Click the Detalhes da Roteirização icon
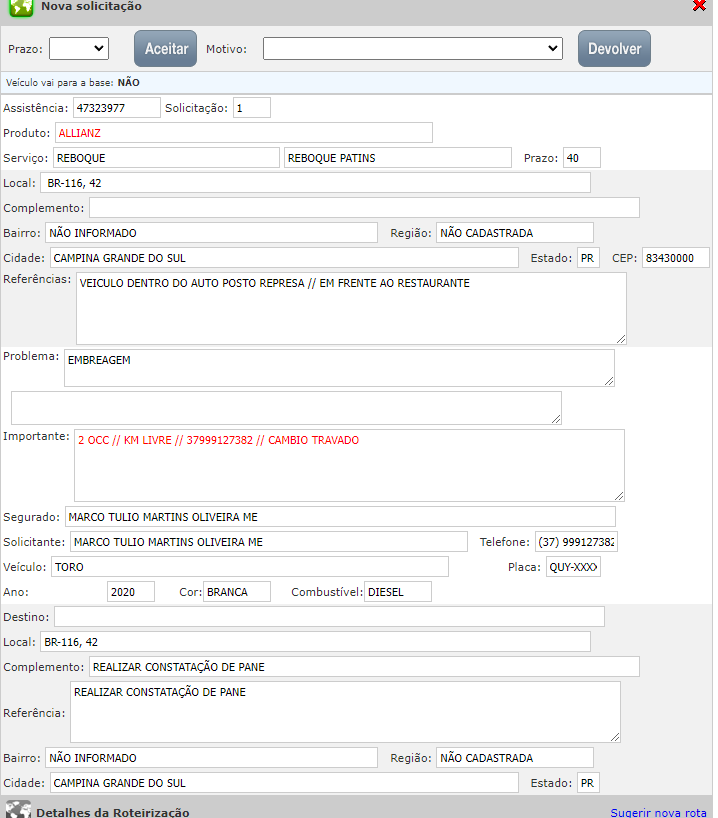 [17, 811]
